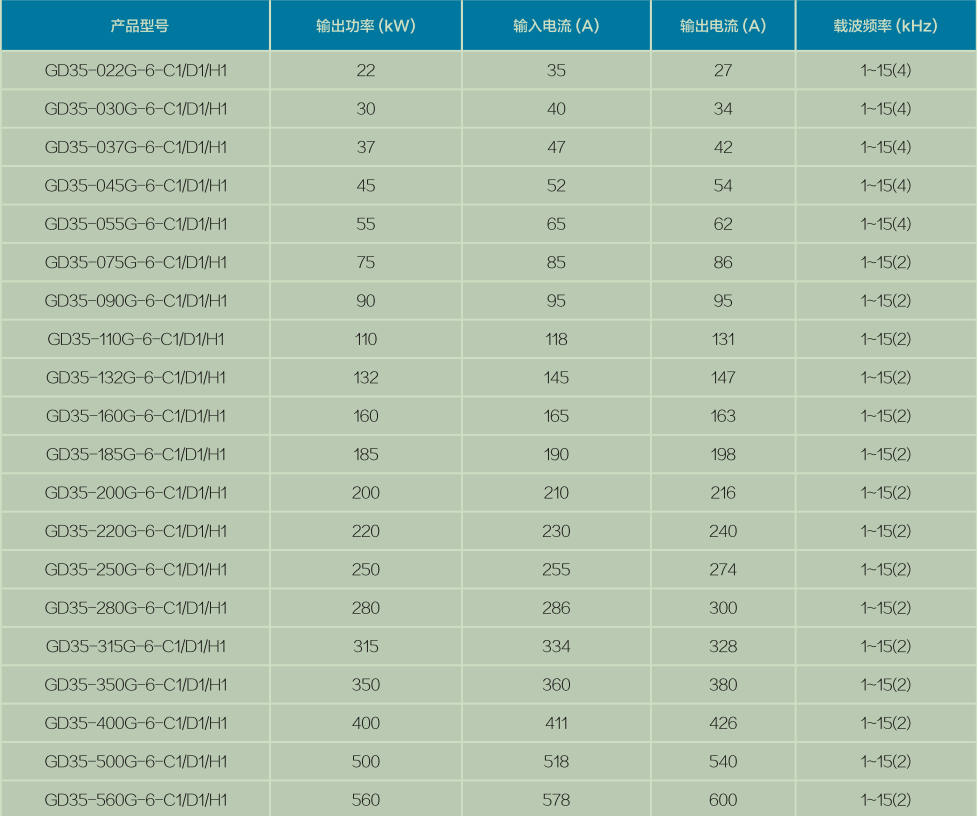Select model GD35-110G-6-C1/D1/H1 cell
The image size is (977, 816).
coord(136,339)
